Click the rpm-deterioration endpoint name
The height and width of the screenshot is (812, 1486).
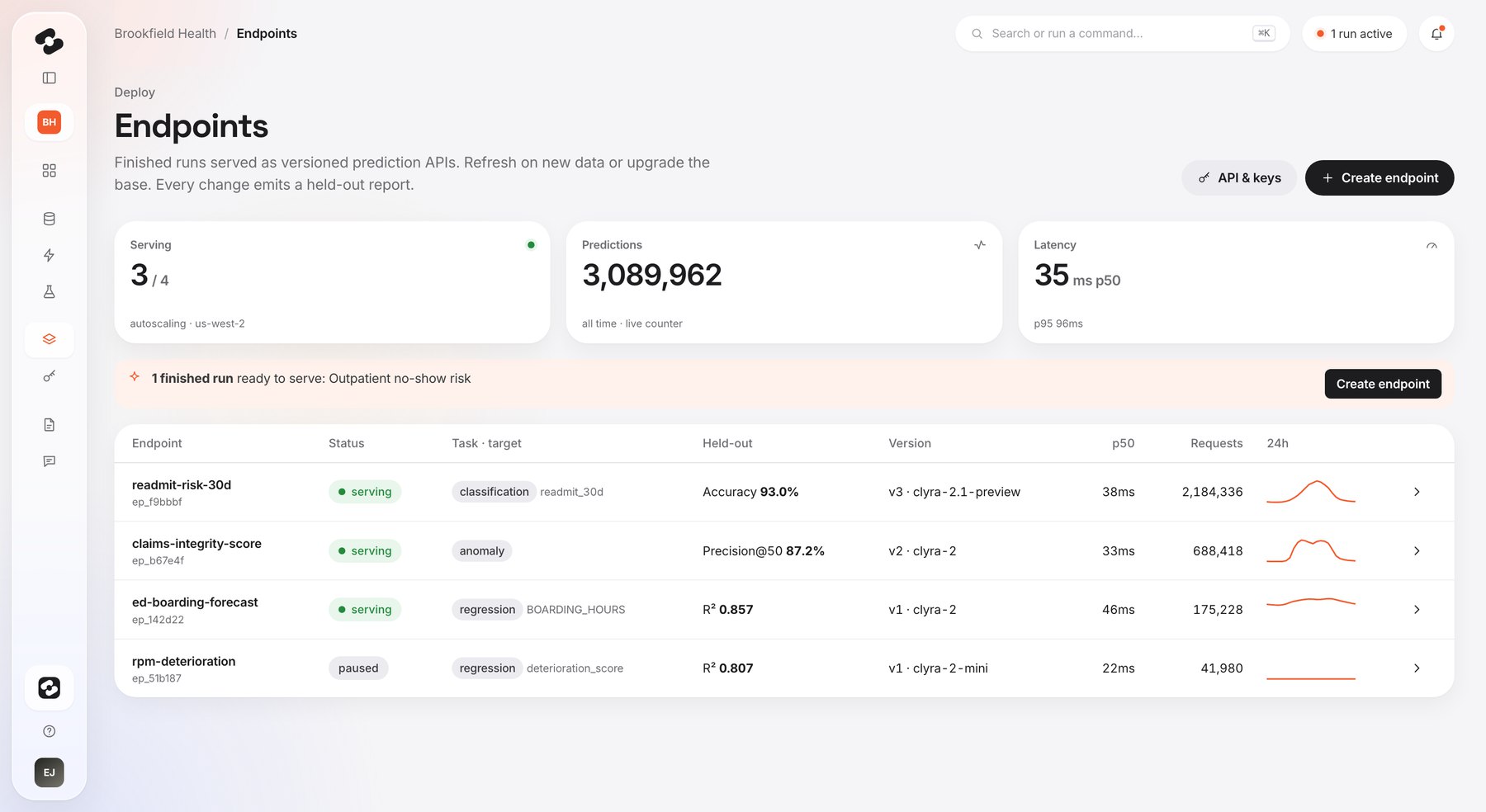183,661
